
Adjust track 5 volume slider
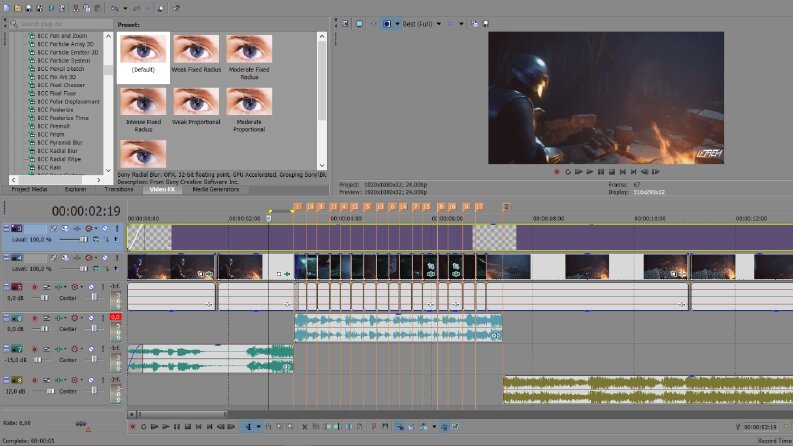click(44, 298)
